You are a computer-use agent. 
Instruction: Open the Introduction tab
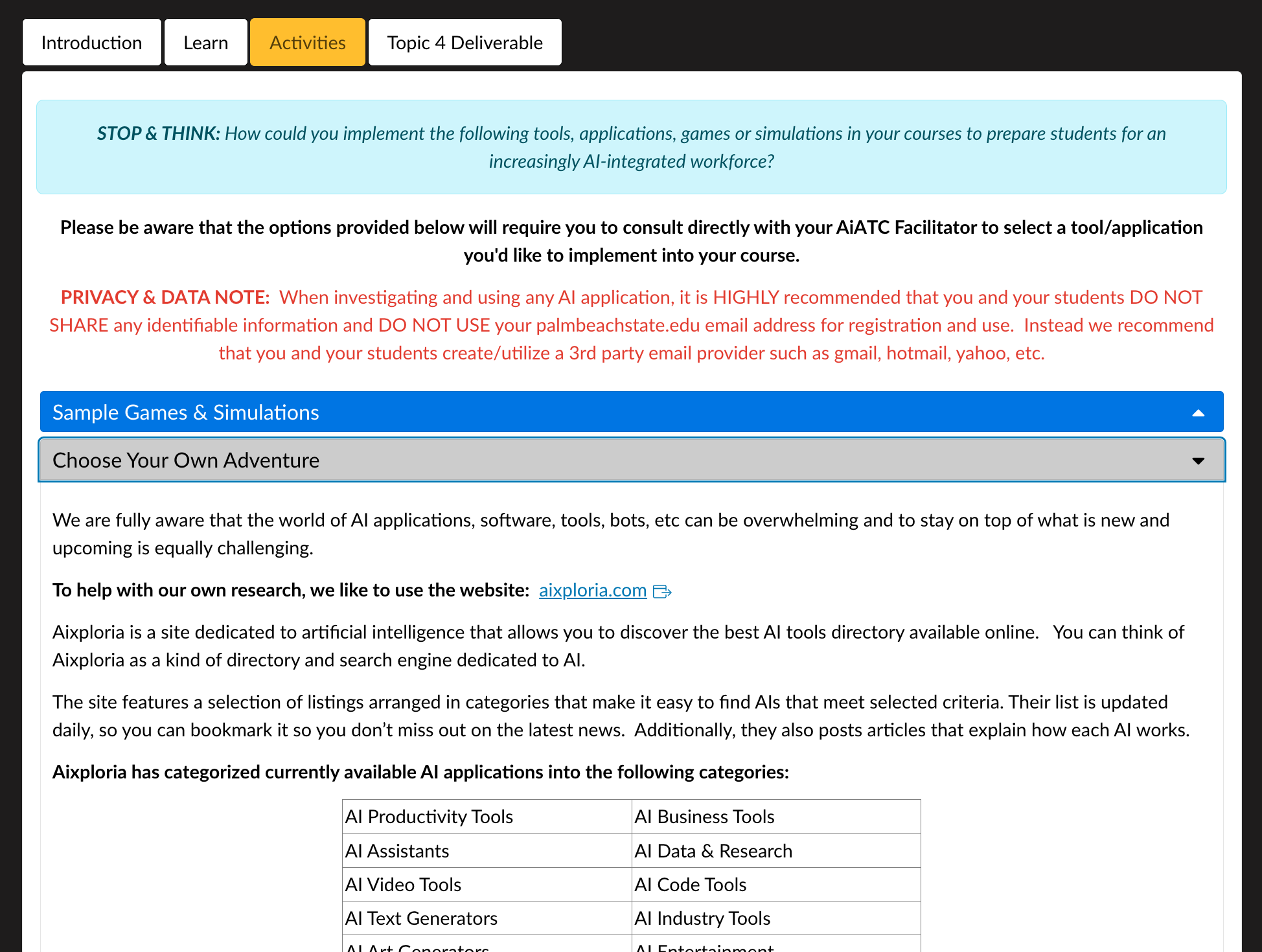pyautogui.click(x=91, y=43)
